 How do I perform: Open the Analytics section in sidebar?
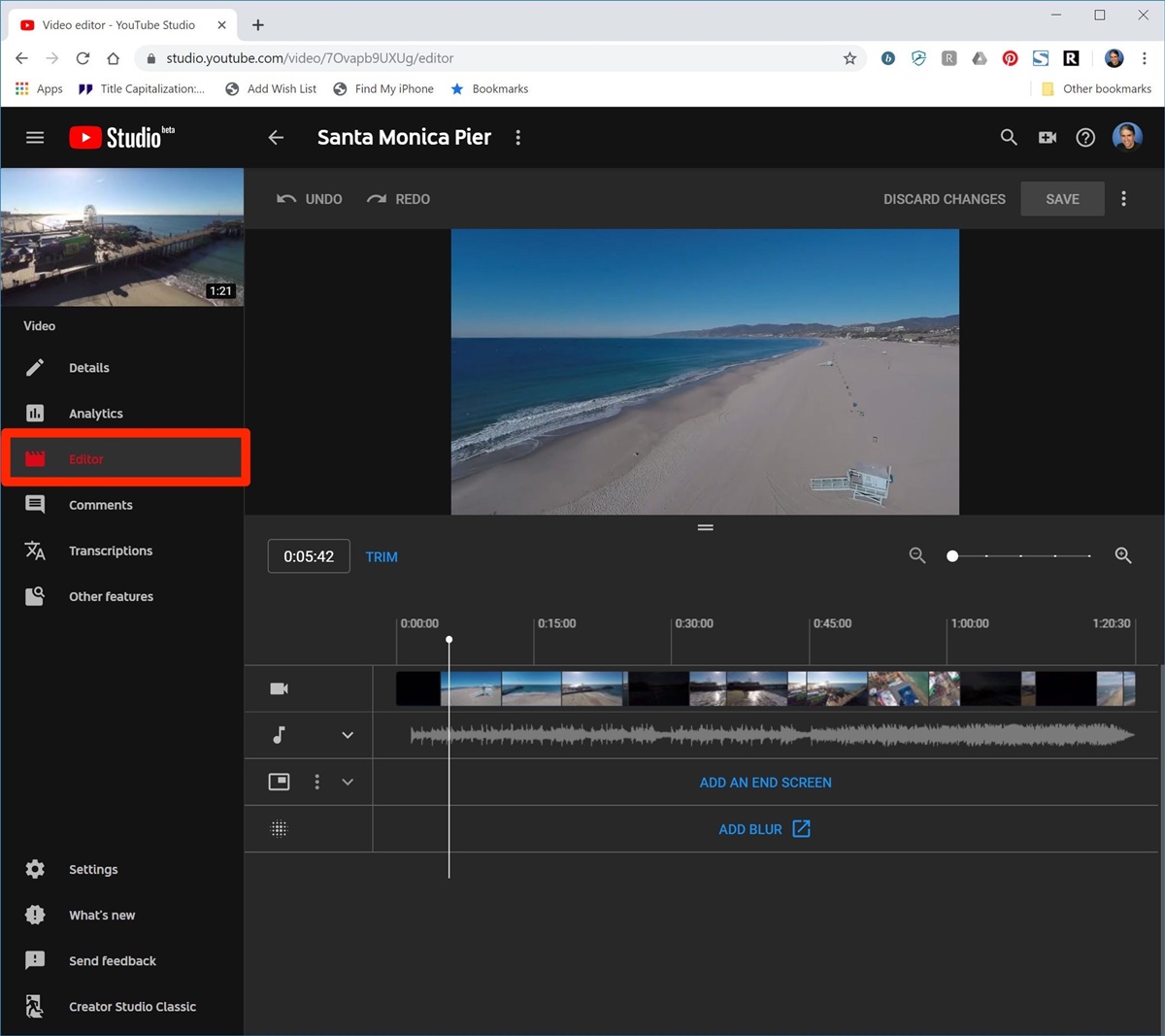click(95, 414)
